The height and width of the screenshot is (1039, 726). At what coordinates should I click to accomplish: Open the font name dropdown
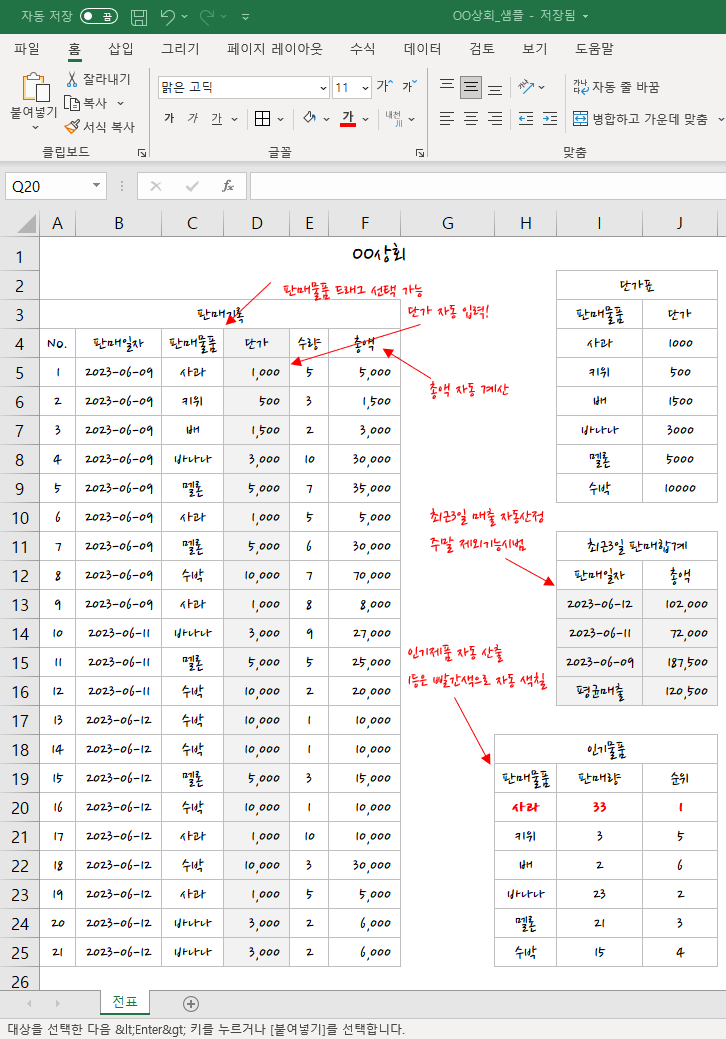(323, 87)
